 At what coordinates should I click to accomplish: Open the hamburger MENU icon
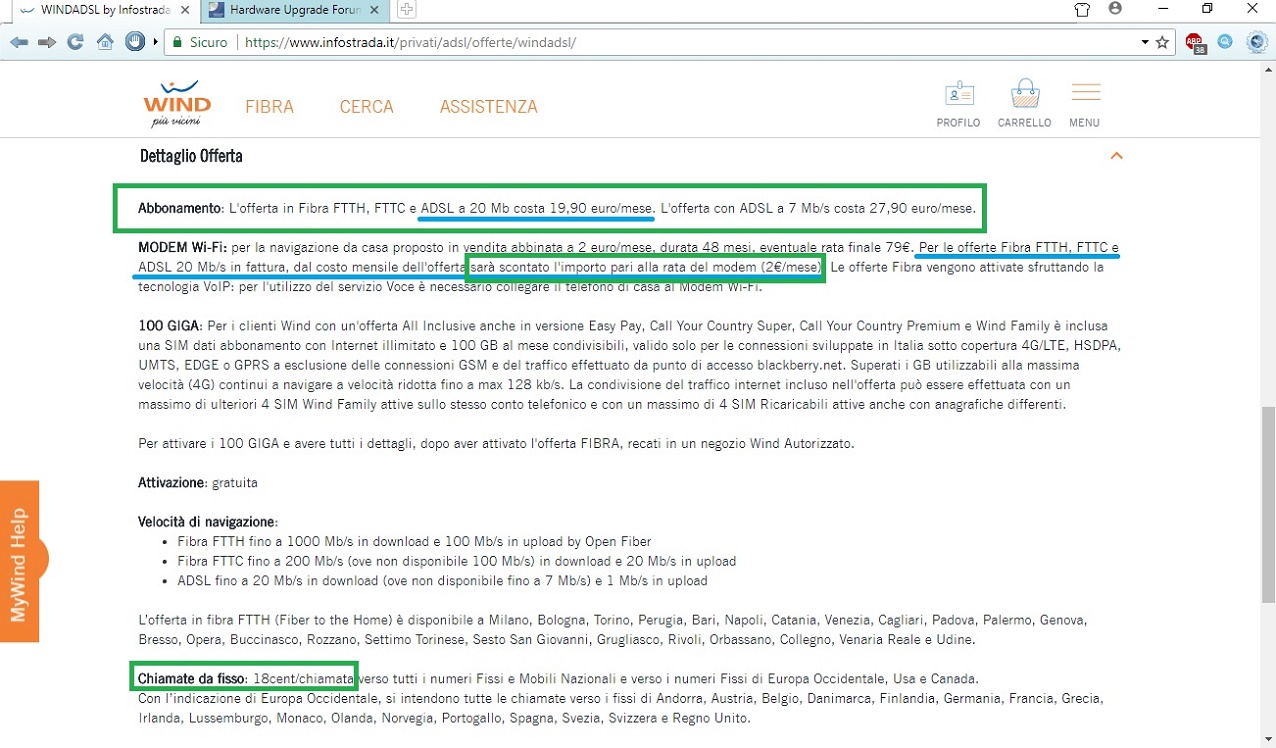point(1085,104)
